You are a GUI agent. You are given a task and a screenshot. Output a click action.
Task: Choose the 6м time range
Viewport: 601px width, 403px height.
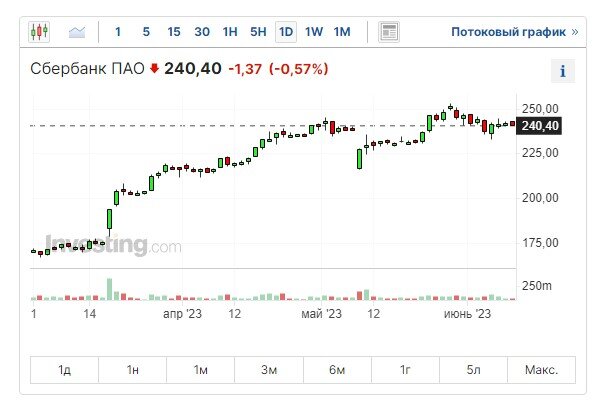(337, 370)
